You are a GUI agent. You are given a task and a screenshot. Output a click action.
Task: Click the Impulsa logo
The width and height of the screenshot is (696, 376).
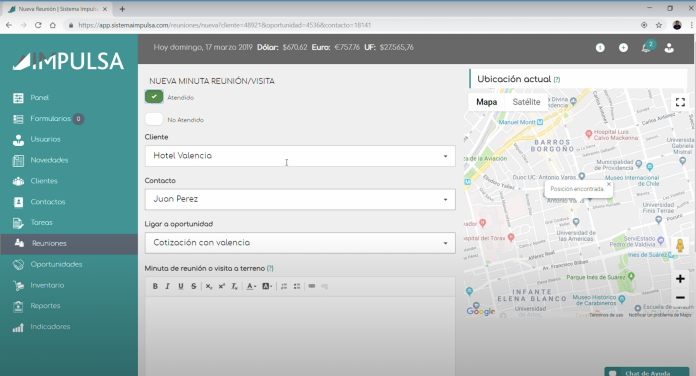click(x=68, y=61)
